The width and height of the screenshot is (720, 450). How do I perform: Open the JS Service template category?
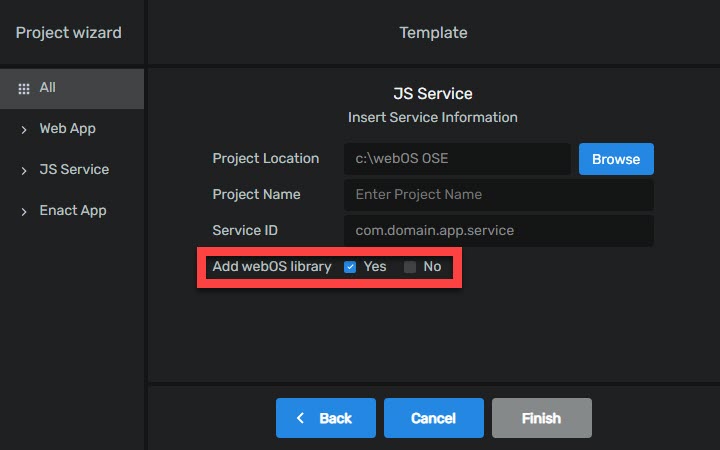coord(74,169)
